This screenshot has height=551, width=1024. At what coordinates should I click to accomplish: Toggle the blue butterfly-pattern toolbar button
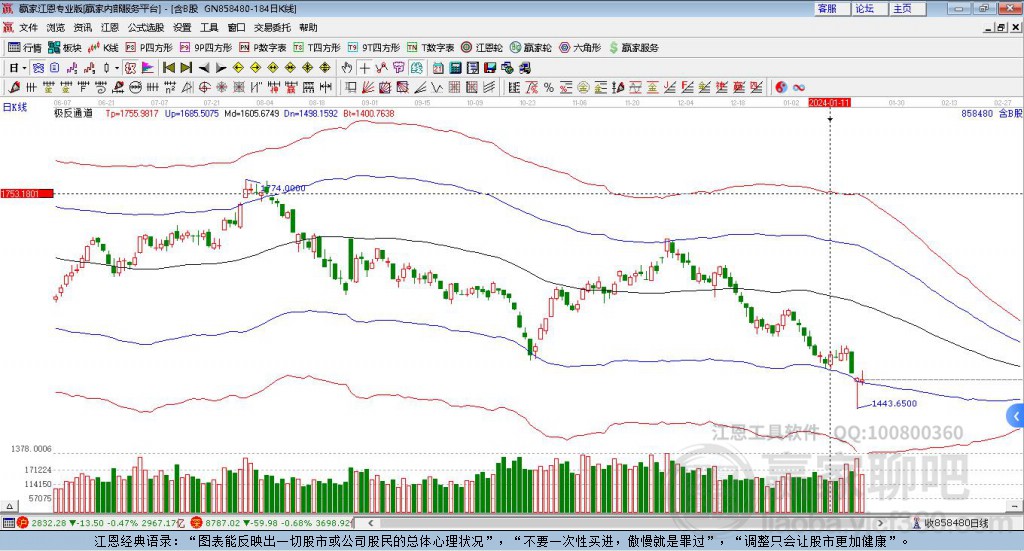[39, 68]
